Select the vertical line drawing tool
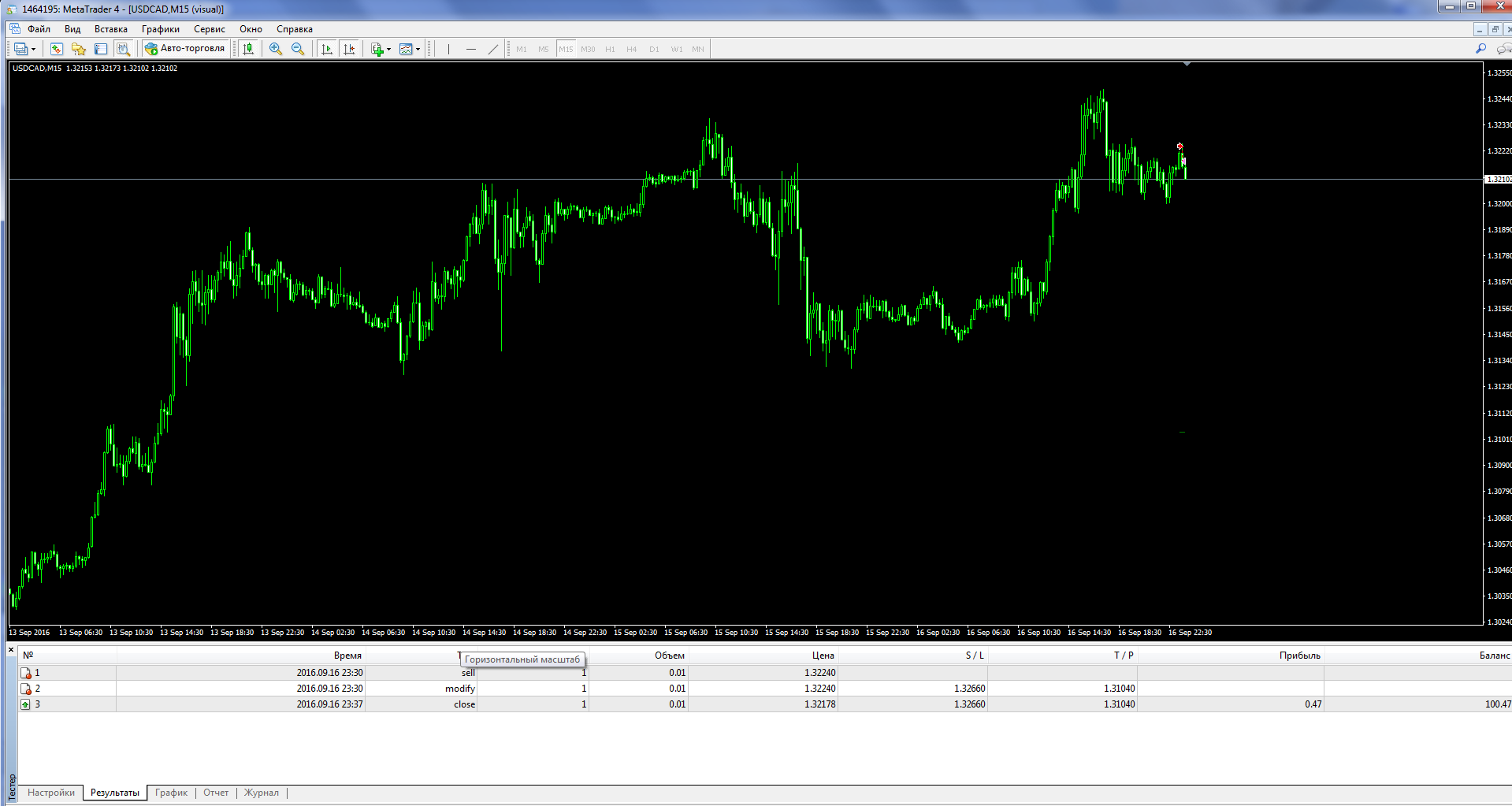The image size is (1512, 806). (x=448, y=49)
